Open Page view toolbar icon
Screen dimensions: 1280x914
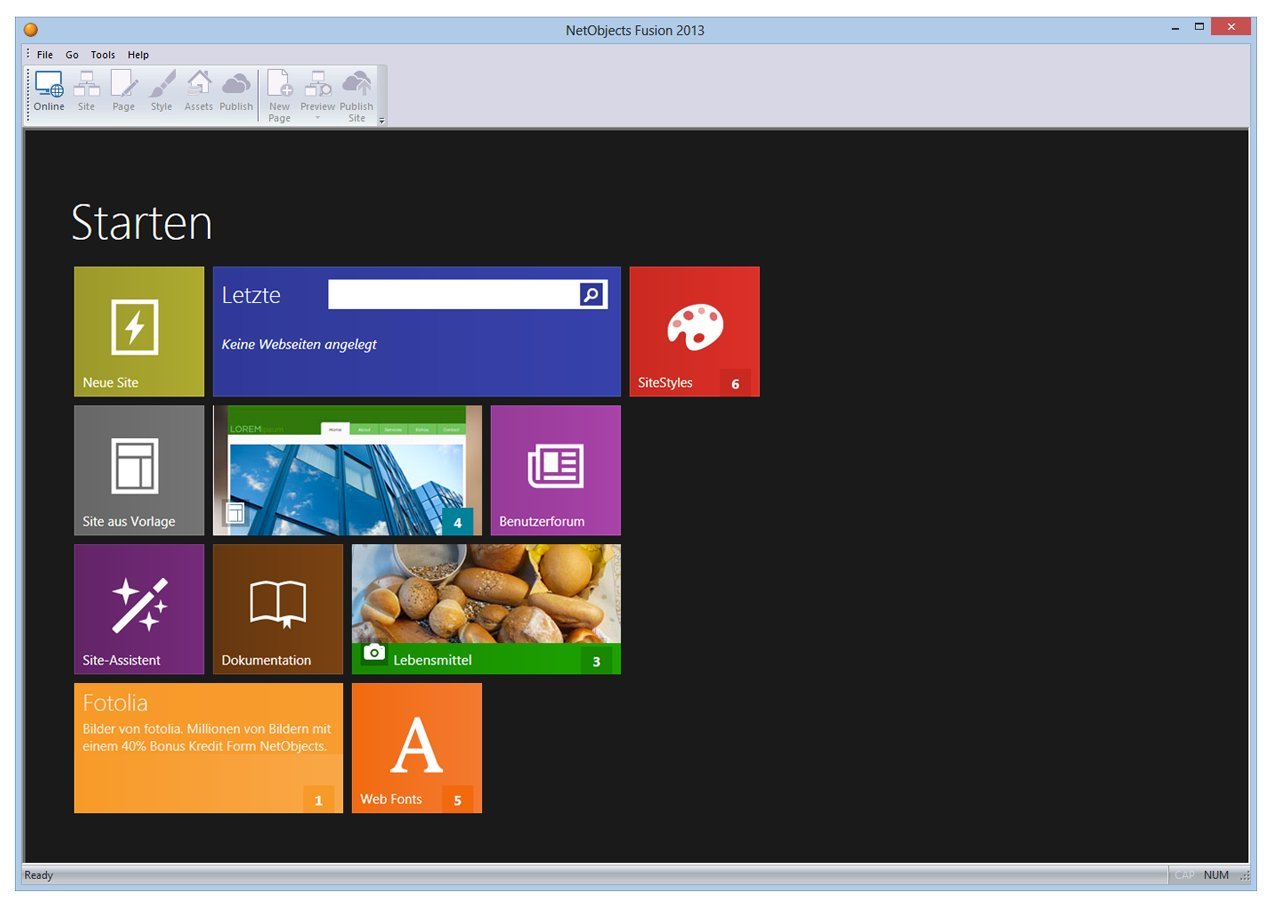coord(123,91)
